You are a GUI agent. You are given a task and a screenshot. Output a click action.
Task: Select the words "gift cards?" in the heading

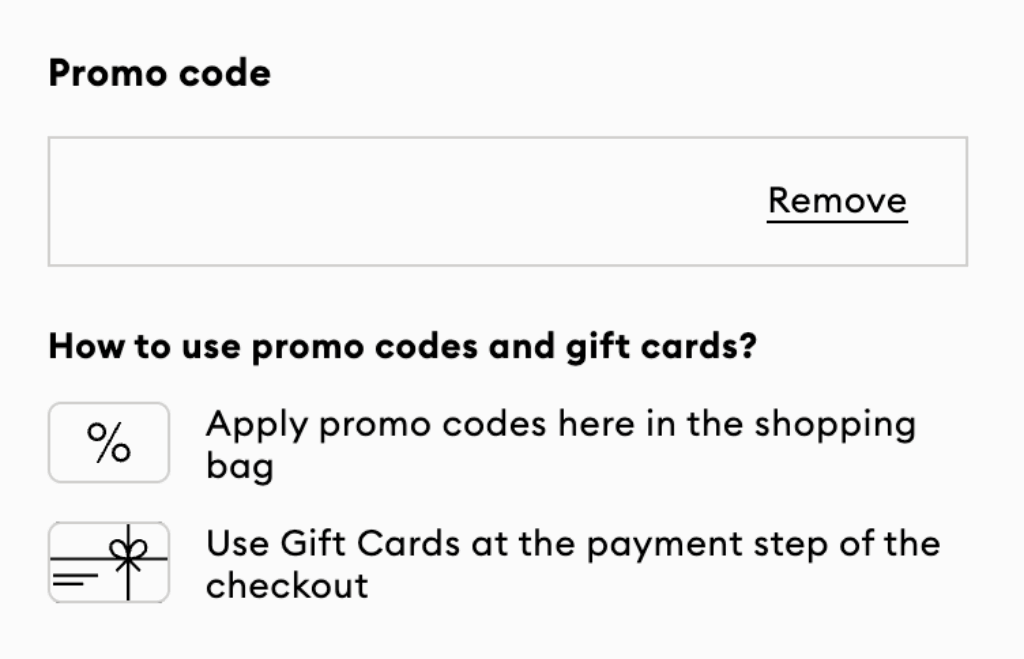(661, 347)
